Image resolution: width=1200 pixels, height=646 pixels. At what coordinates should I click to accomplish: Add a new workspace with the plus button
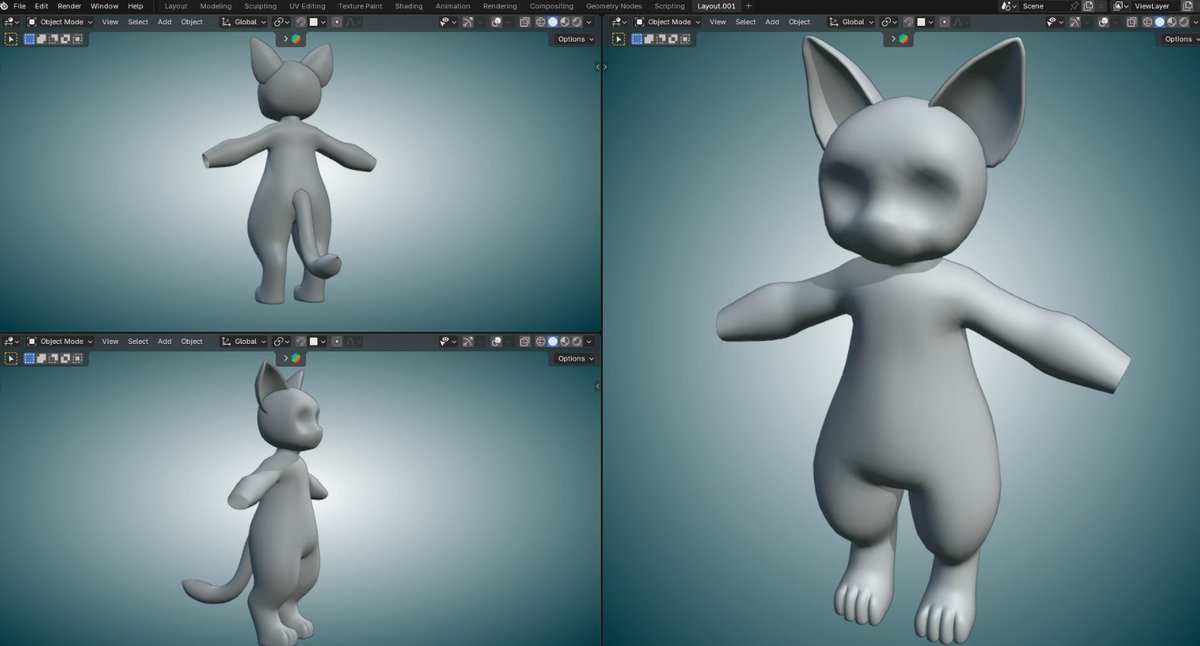click(x=748, y=6)
